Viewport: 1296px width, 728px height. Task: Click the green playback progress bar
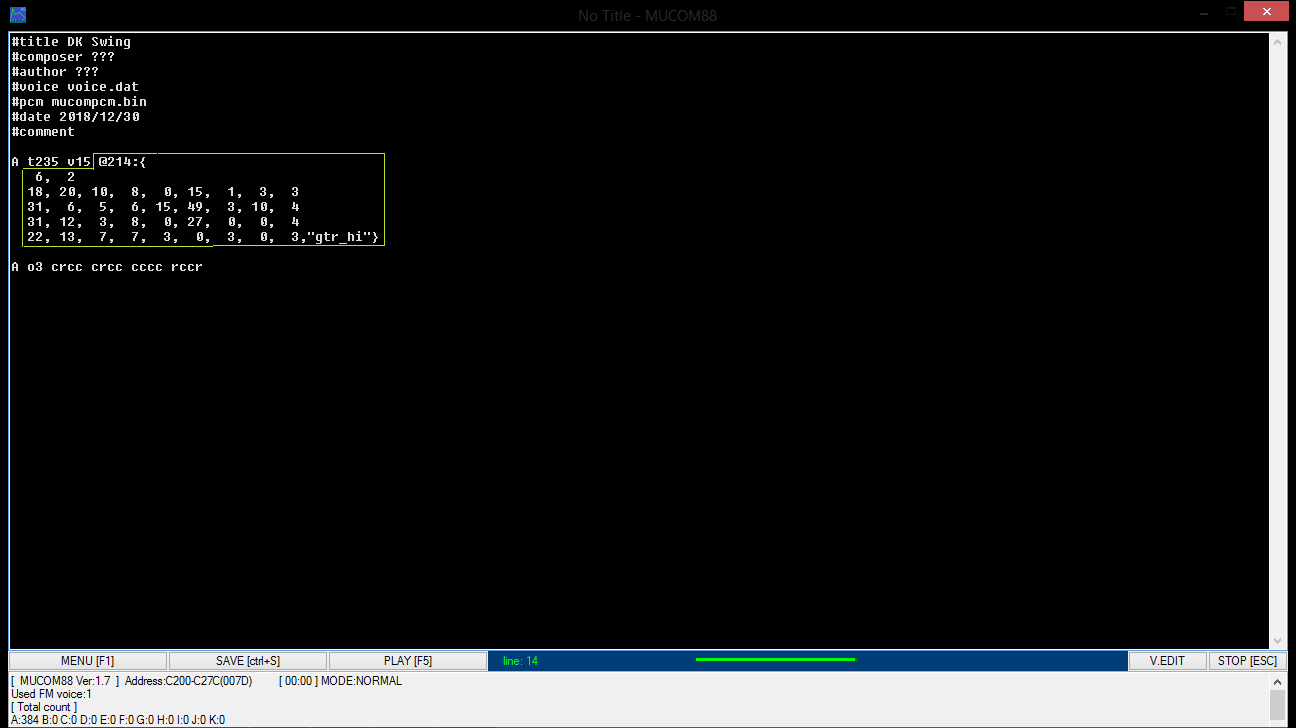click(x=775, y=660)
